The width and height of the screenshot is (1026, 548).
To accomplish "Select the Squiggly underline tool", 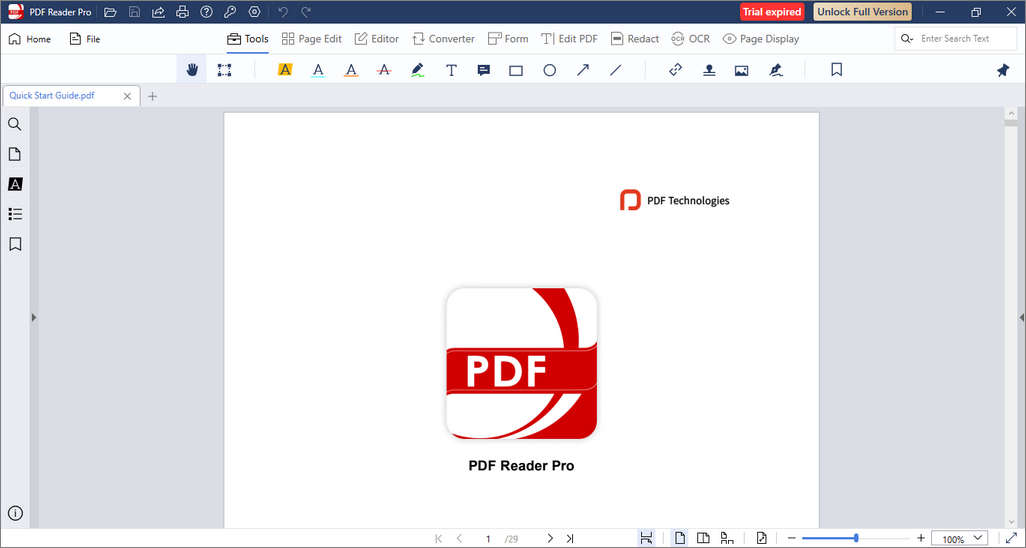I will (x=351, y=70).
